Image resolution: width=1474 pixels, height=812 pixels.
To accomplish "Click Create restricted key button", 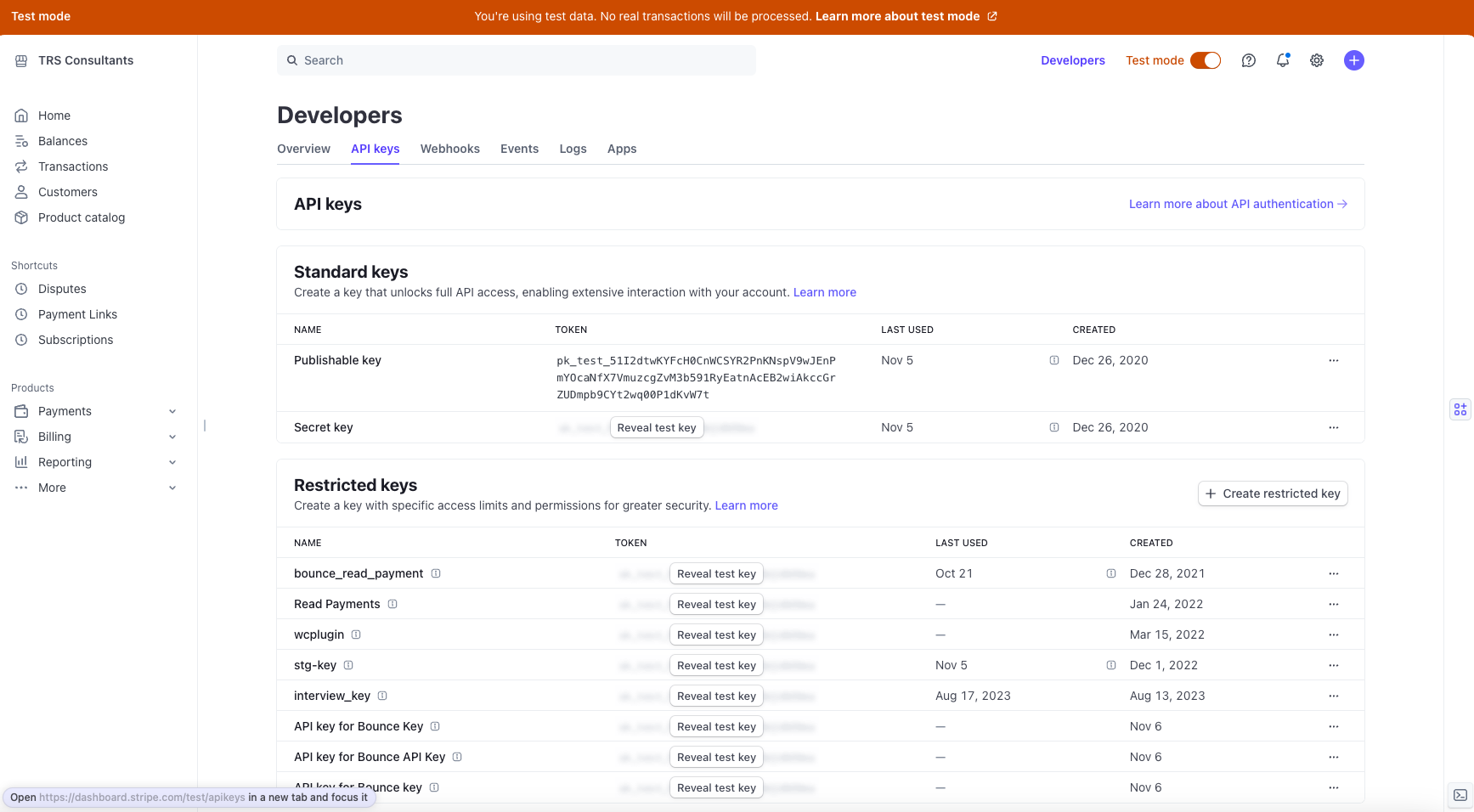I will click(1273, 493).
